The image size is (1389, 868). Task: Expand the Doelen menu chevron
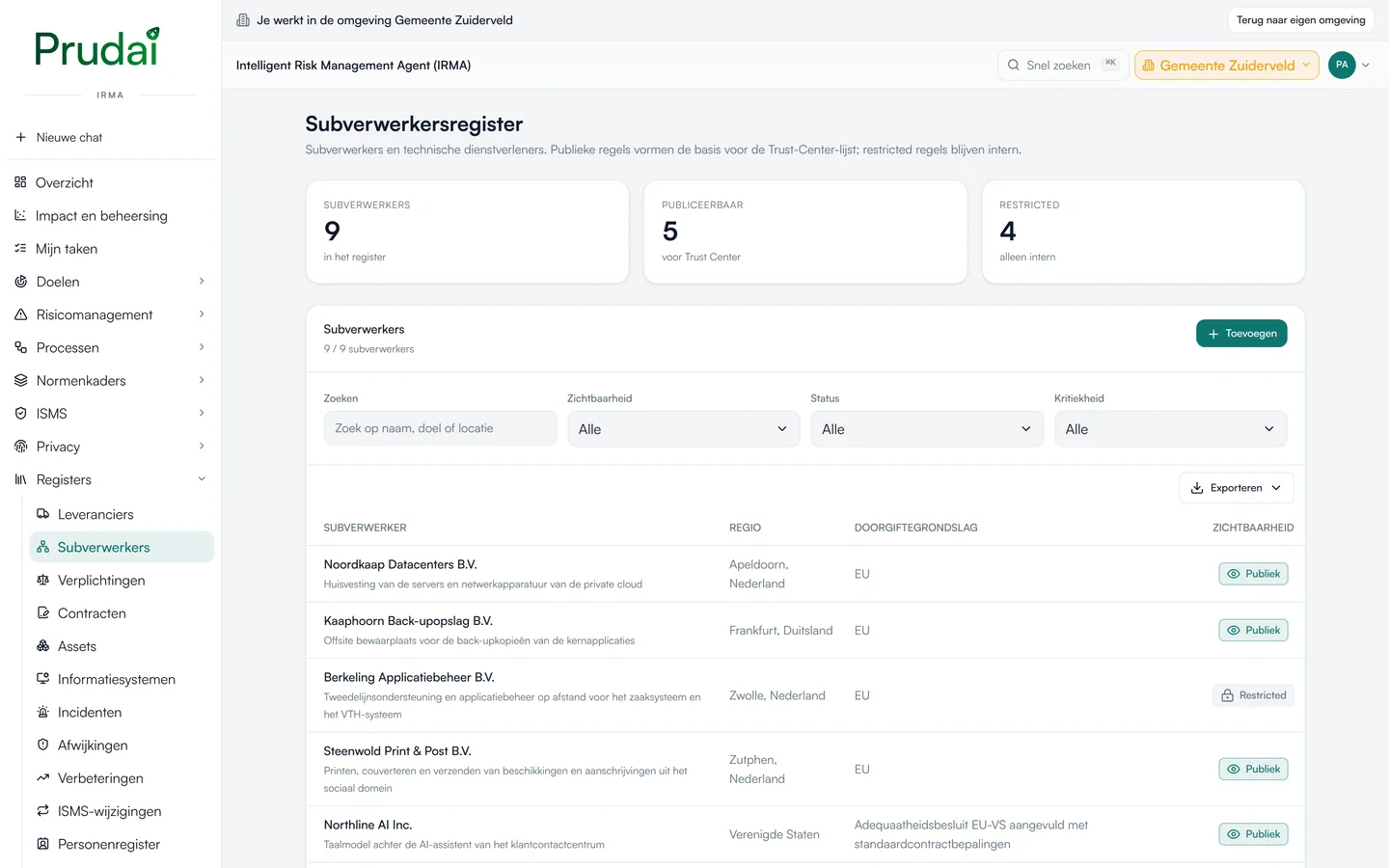[x=202, y=281]
